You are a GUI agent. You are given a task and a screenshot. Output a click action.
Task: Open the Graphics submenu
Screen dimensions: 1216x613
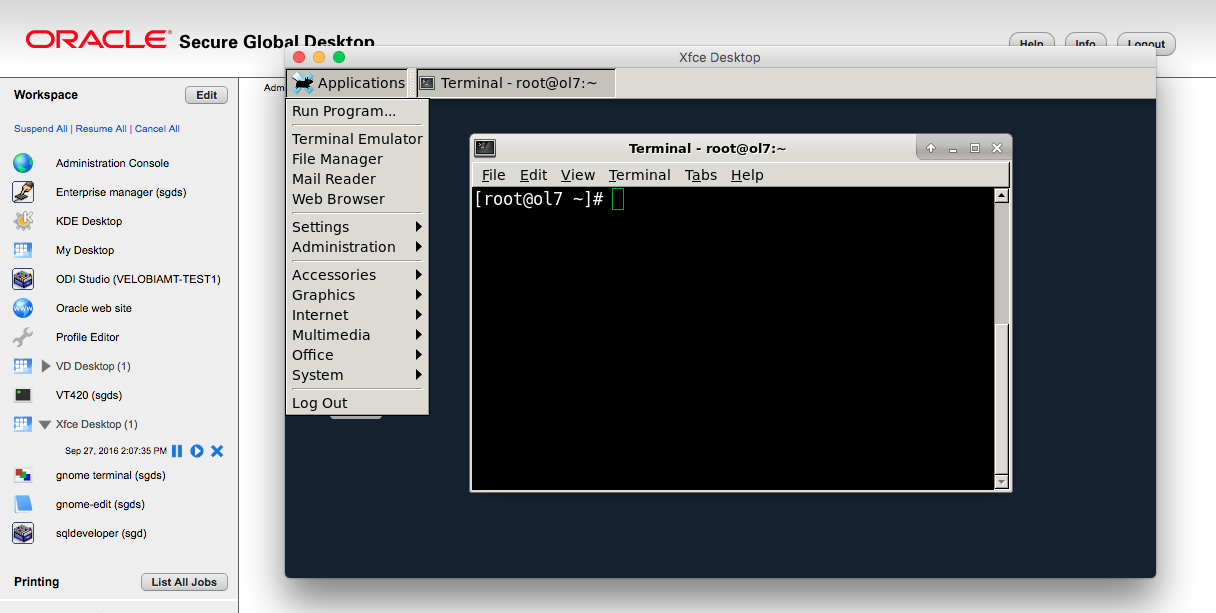click(x=357, y=295)
